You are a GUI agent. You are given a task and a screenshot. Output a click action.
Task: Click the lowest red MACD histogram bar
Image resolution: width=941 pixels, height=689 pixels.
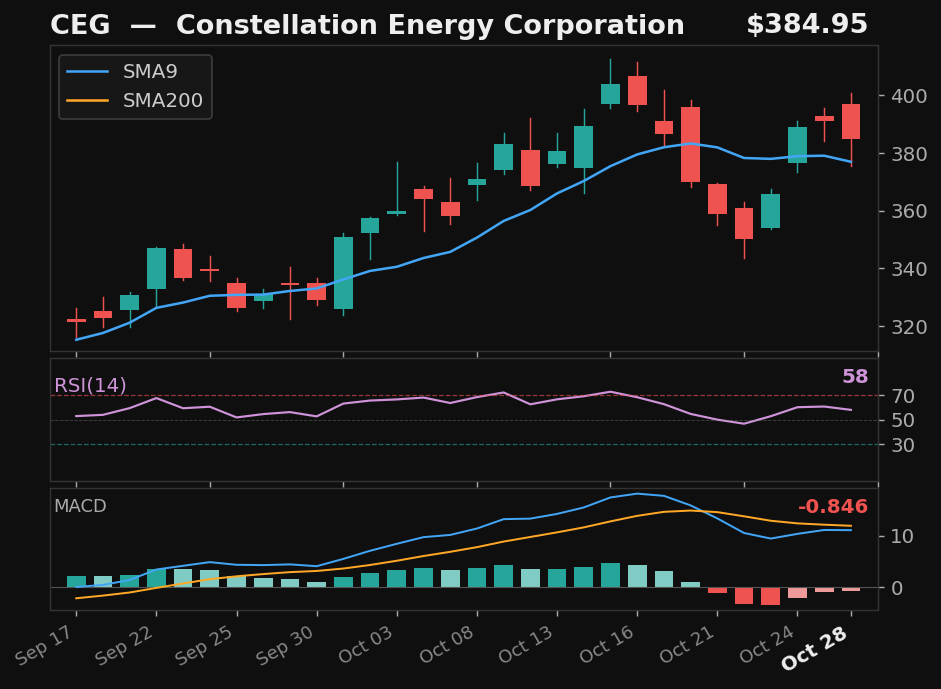pos(771,597)
